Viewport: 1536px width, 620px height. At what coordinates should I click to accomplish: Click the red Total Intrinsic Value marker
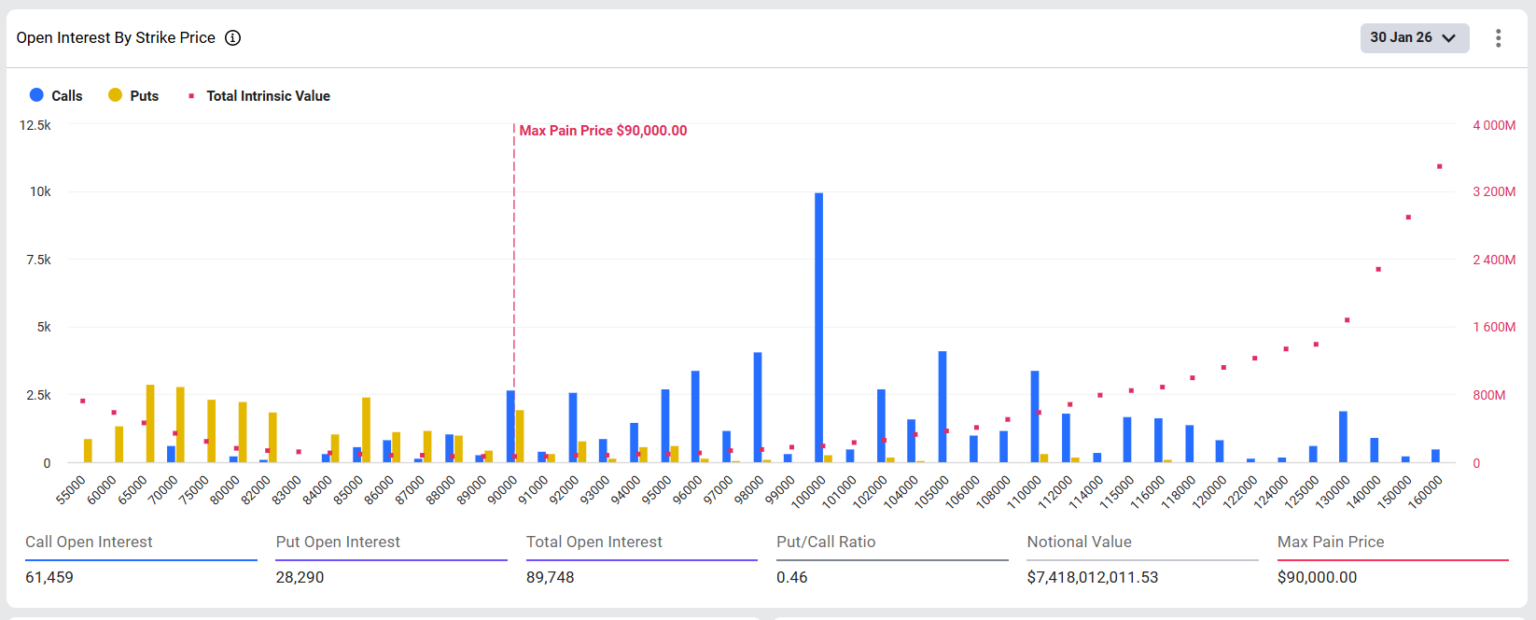click(x=191, y=96)
